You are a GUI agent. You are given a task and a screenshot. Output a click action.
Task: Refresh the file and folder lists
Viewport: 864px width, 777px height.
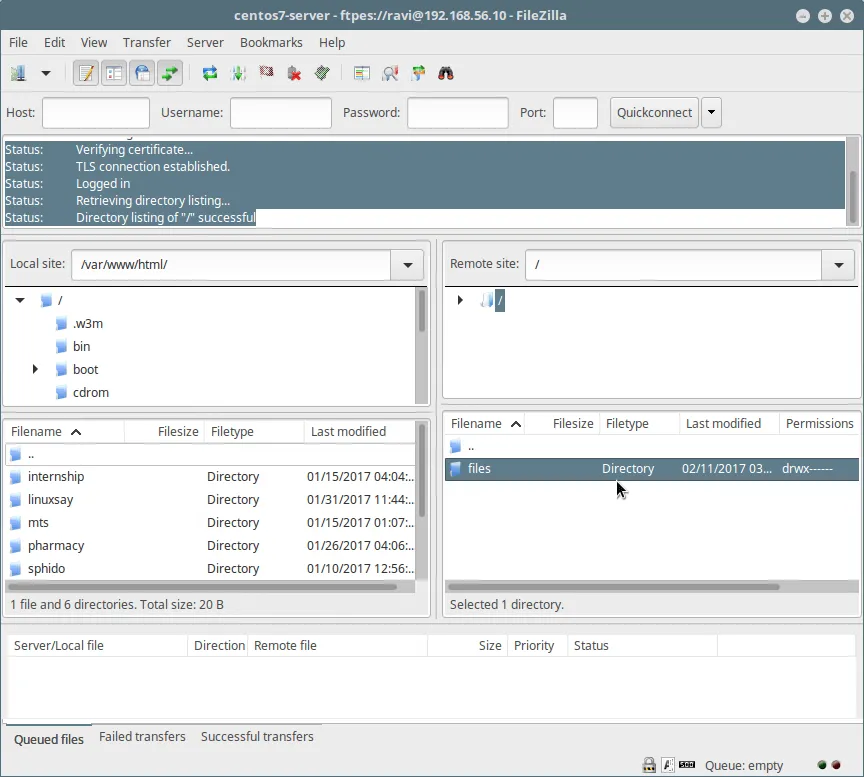point(210,73)
